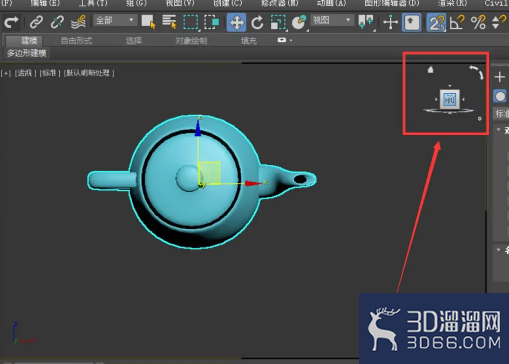The image size is (509, 364).
Task: Click viewport 标准 label
Action: coord(50,73)
